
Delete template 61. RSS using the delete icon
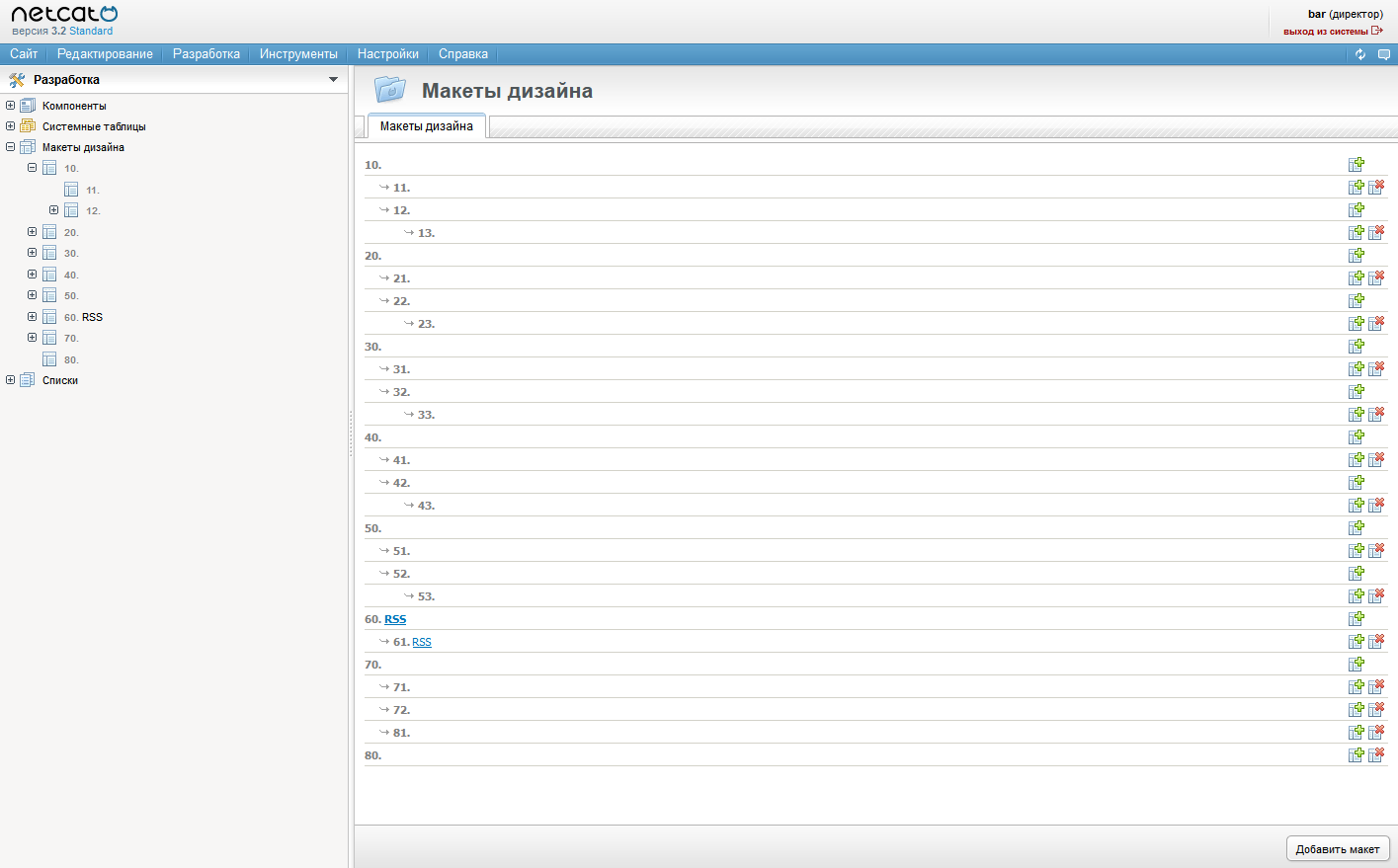[x=1376, y=642]
